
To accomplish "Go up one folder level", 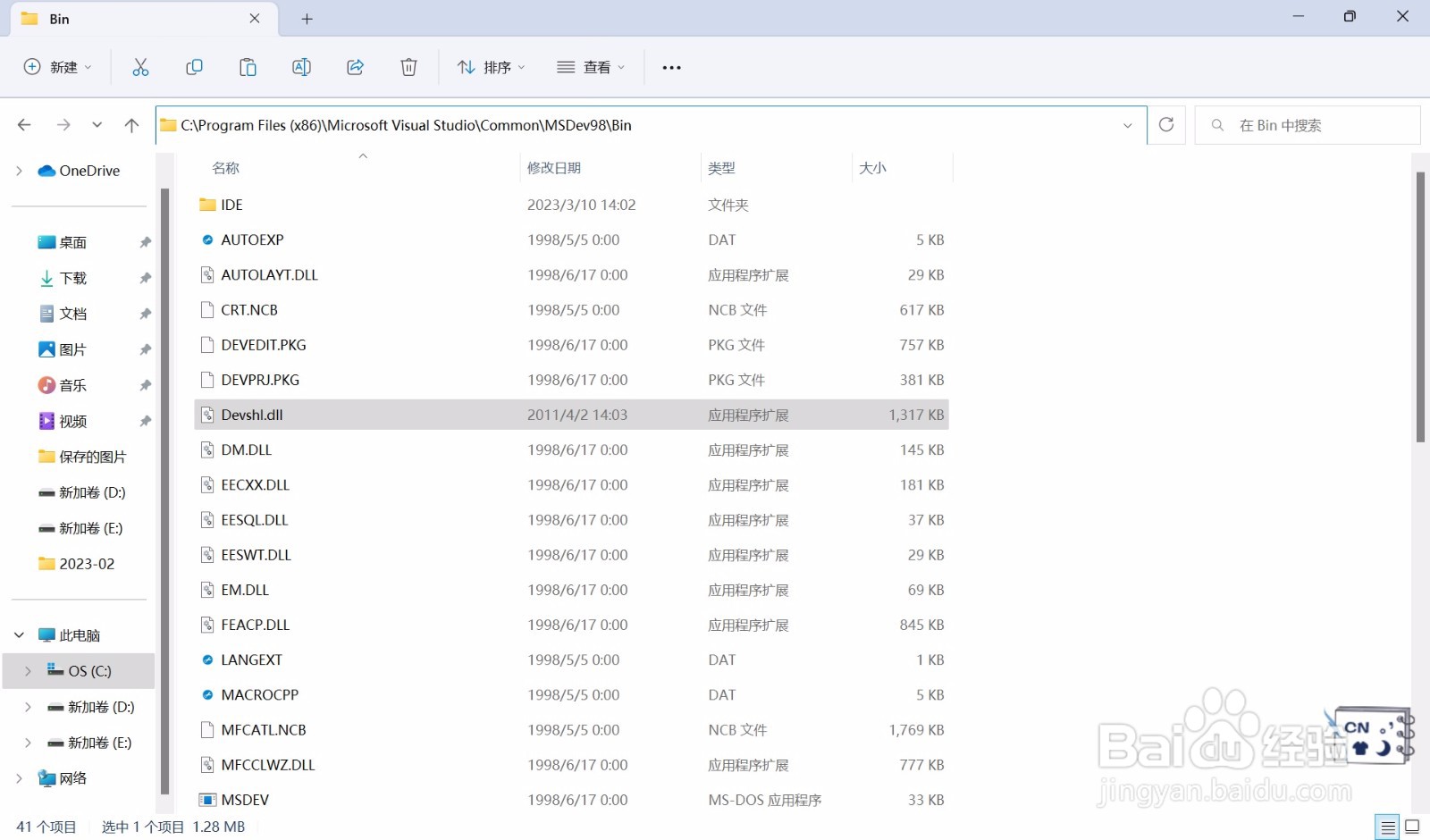I will (x=131, y=125).
